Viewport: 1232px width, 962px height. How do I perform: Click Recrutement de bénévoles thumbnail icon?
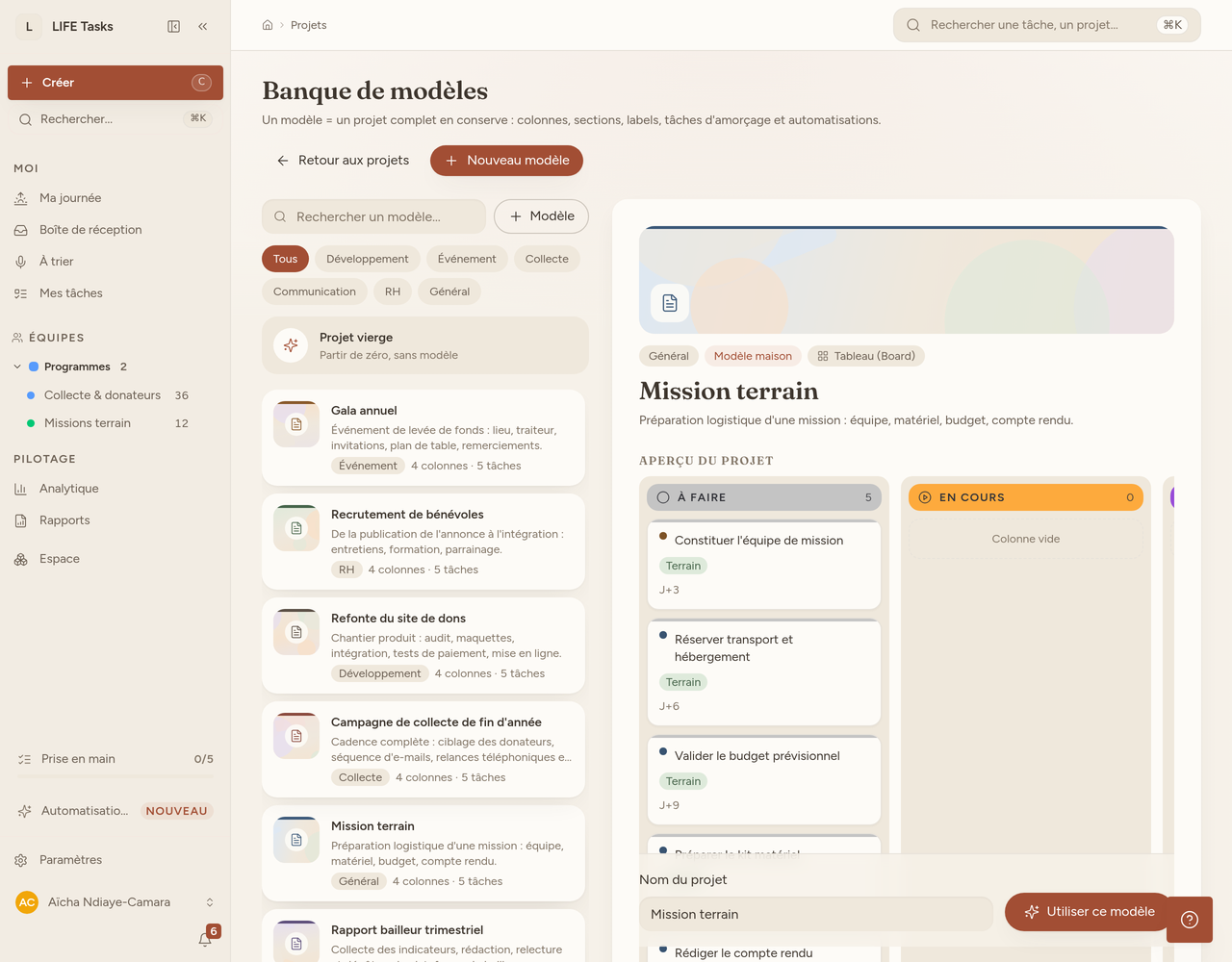pos(296,528)
